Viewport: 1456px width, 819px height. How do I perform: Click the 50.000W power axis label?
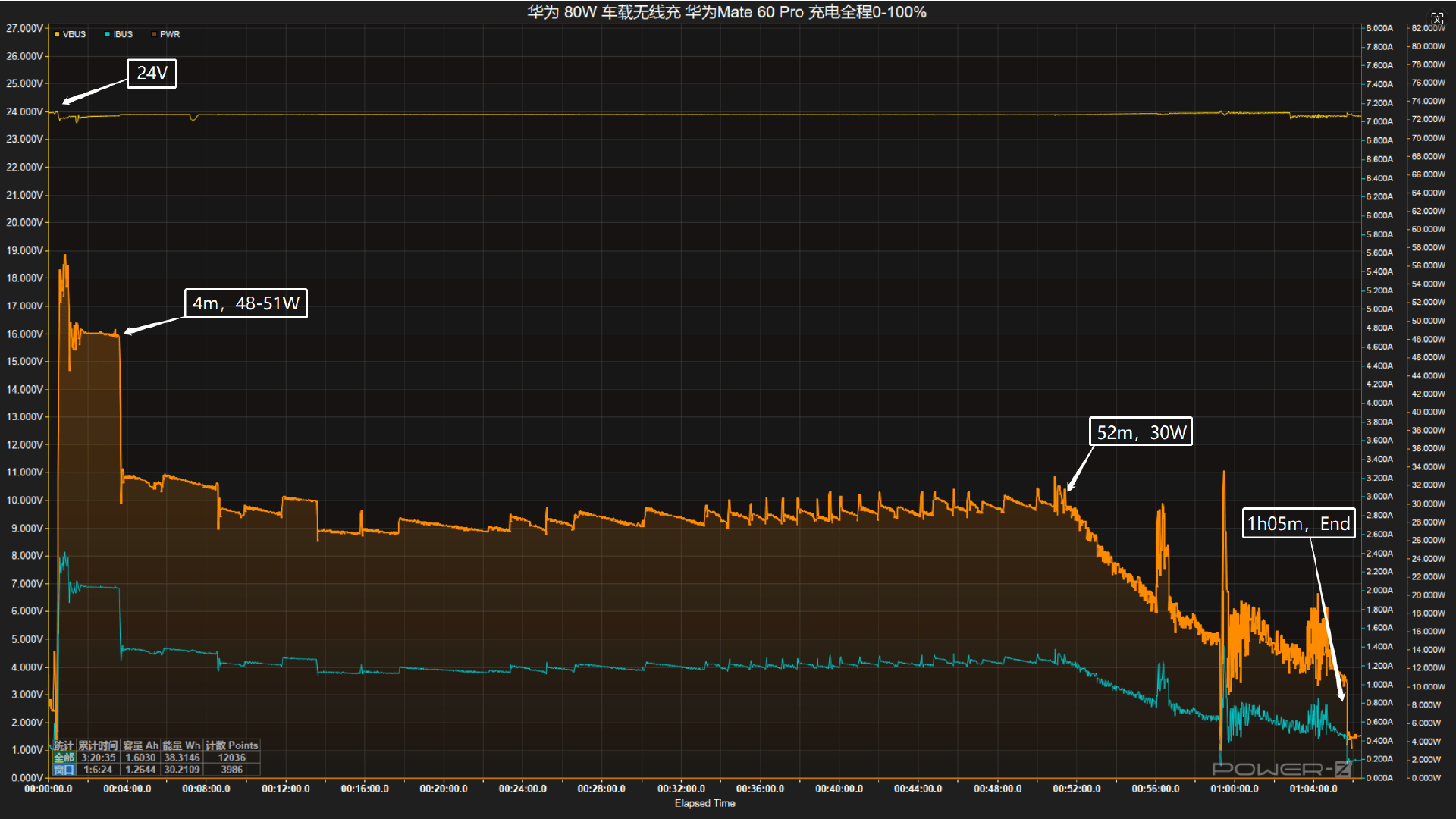tap(1429, 321)
